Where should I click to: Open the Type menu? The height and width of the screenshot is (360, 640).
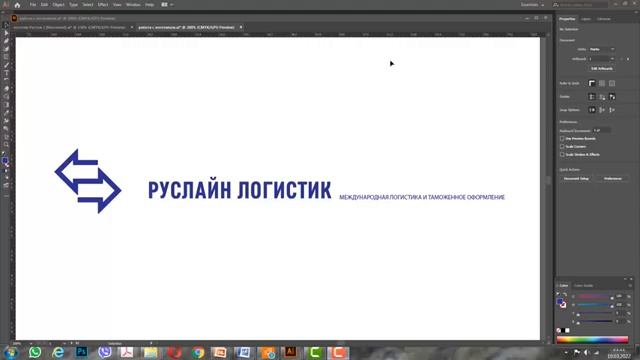(73, 5)
